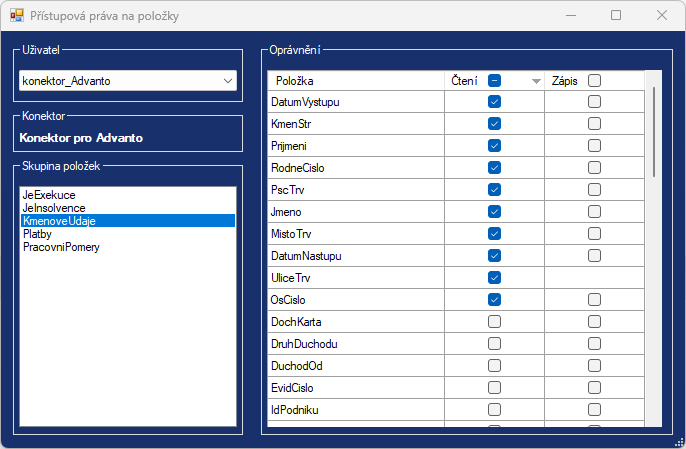Uncheck Čtení for Jmeno
Viewport: 686px width, 449px height.
(x=494, y=212)
